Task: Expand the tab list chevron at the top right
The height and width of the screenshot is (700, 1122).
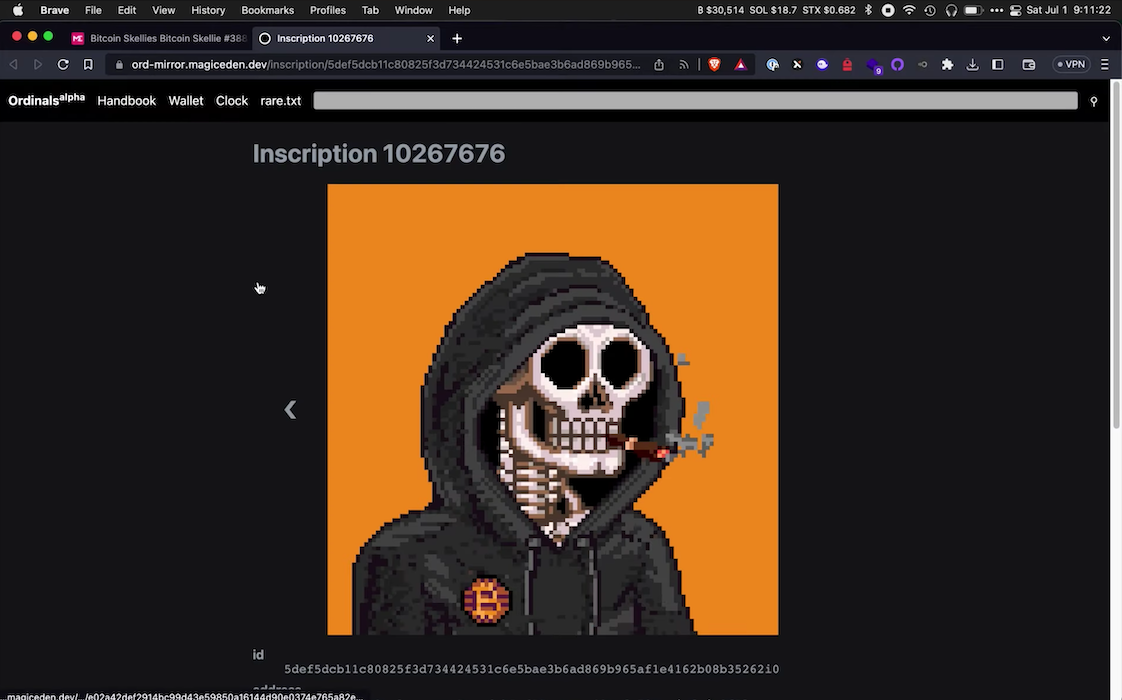Action: [x=1106, y=38]
